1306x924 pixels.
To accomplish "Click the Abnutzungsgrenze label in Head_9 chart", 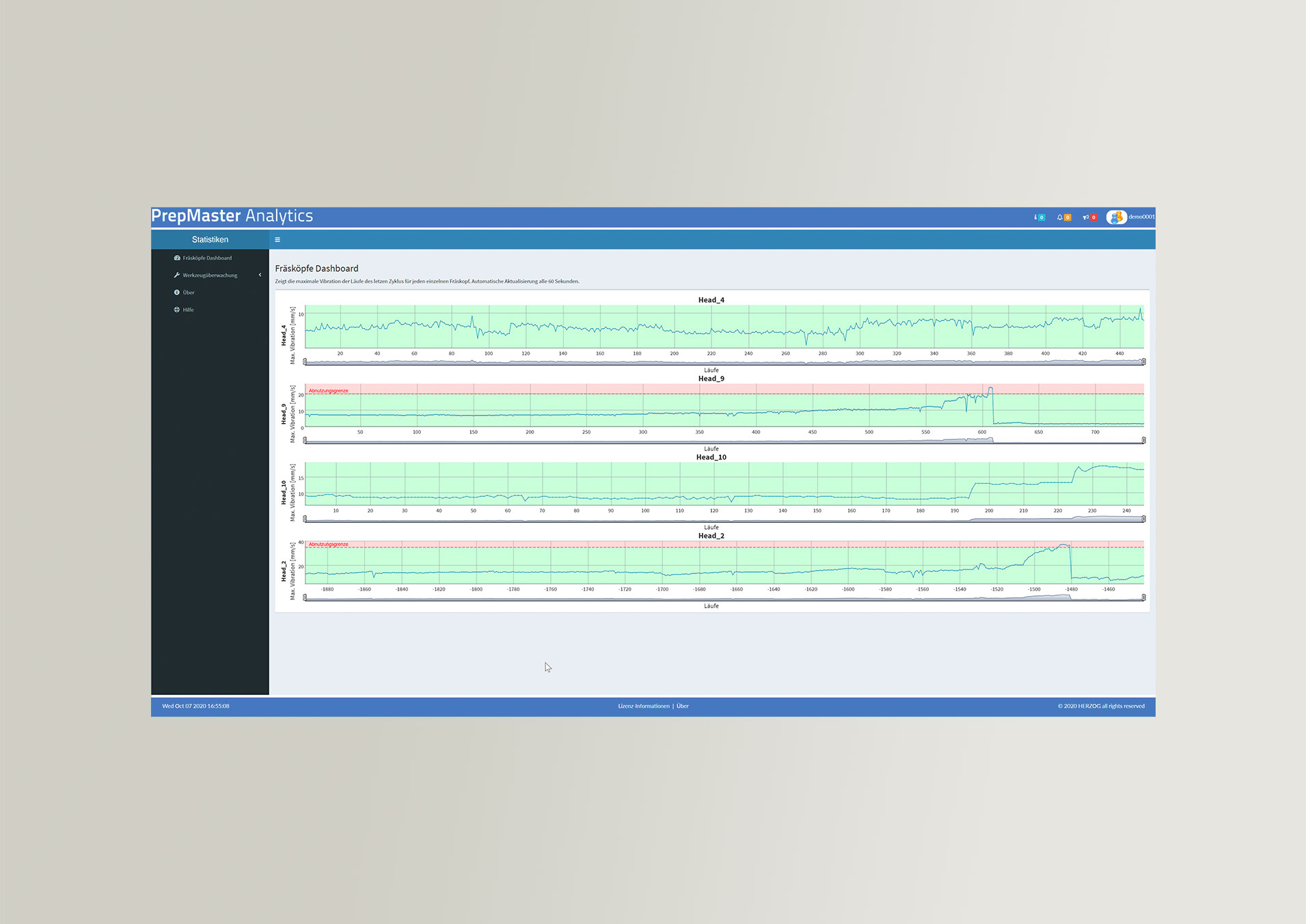I will point(329,391).
